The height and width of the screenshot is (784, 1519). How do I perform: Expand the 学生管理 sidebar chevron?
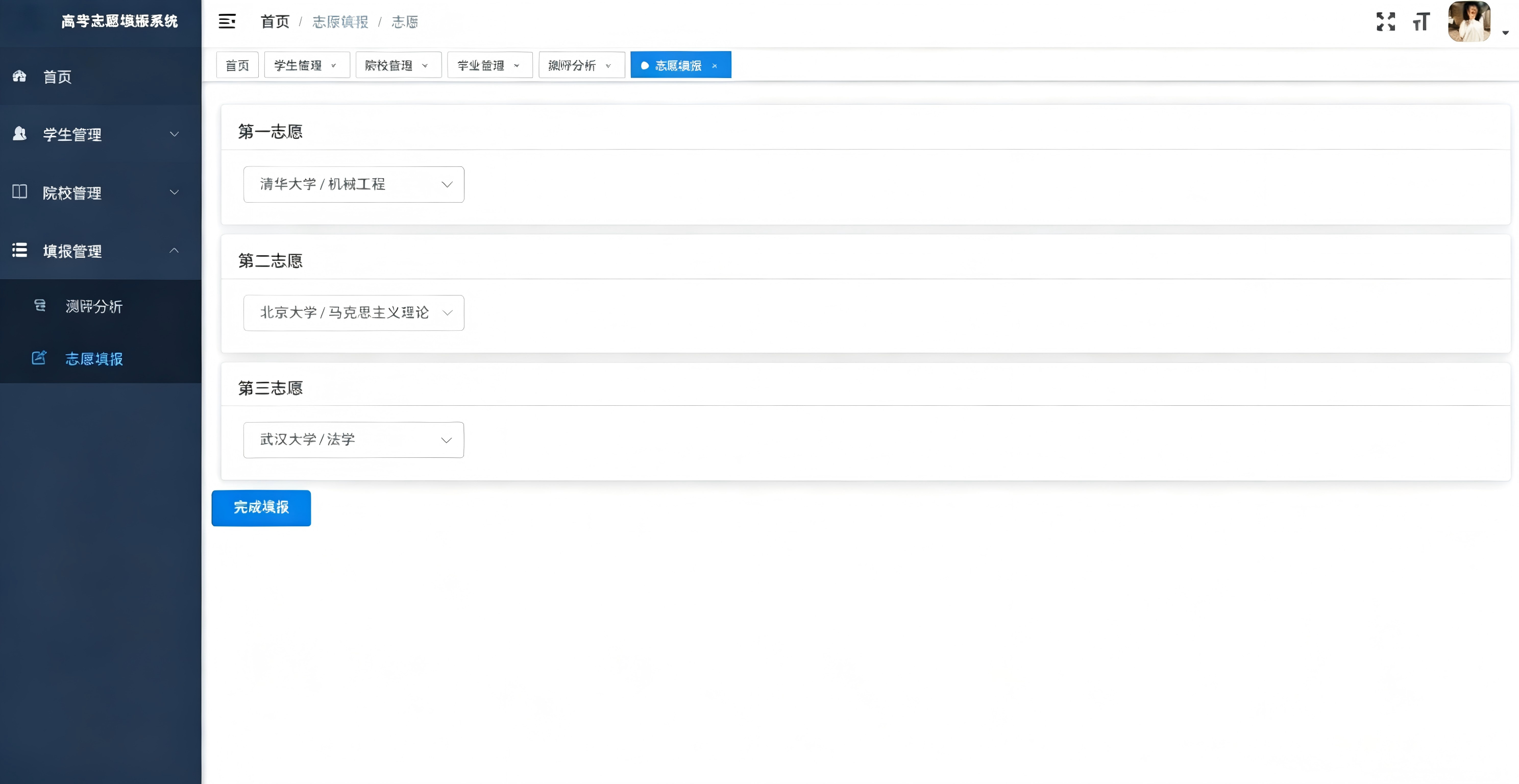click(174, 134)
